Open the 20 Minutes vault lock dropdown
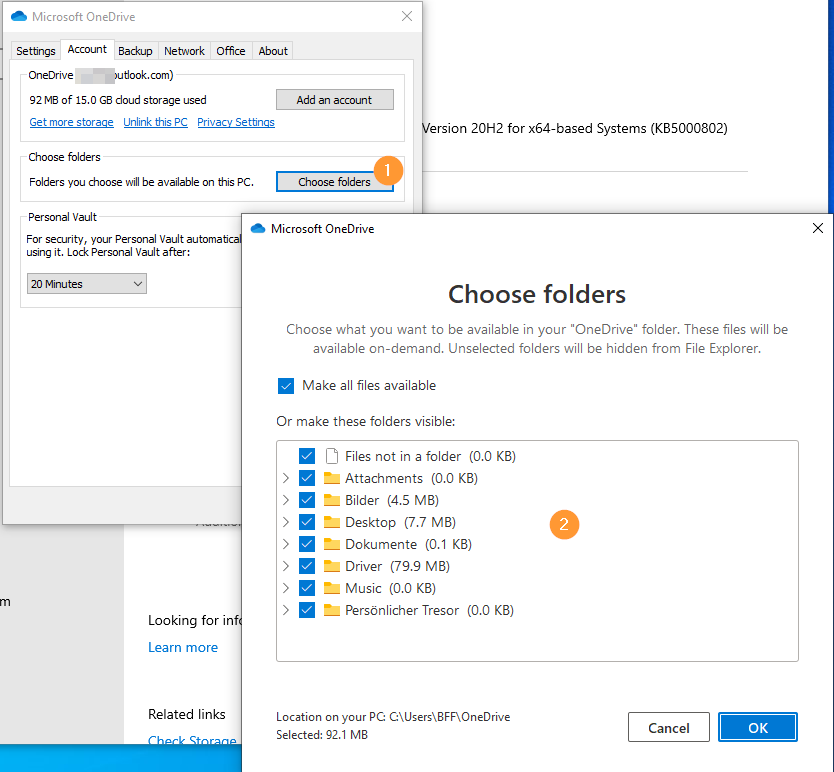This screenshot has height=772, width=834. [87, 284]
